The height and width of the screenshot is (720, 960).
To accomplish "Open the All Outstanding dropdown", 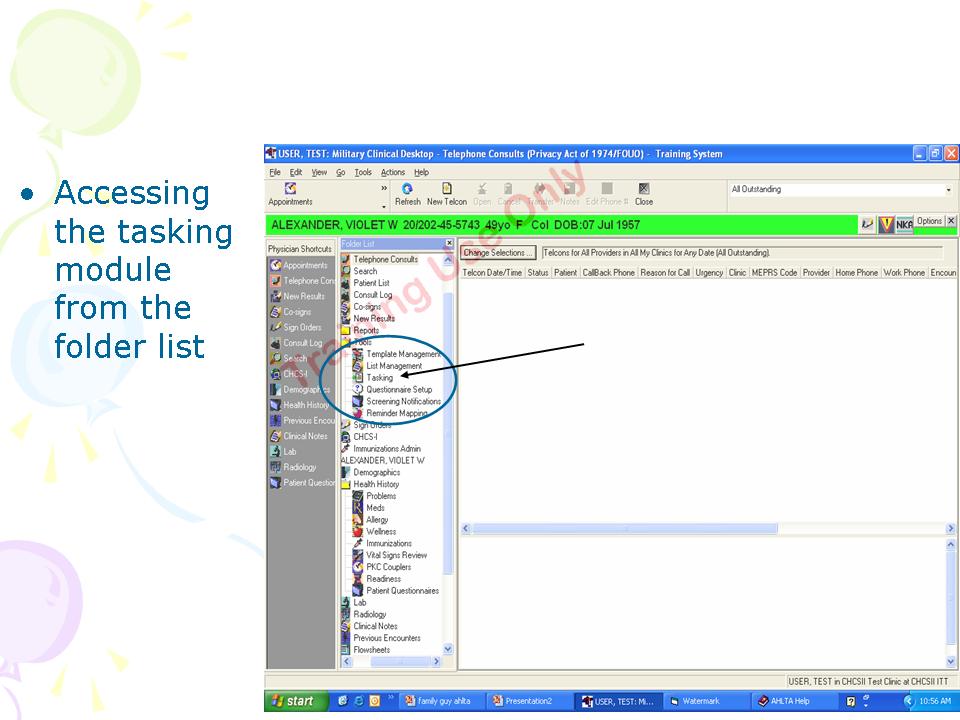I will [x=948, y=190].
